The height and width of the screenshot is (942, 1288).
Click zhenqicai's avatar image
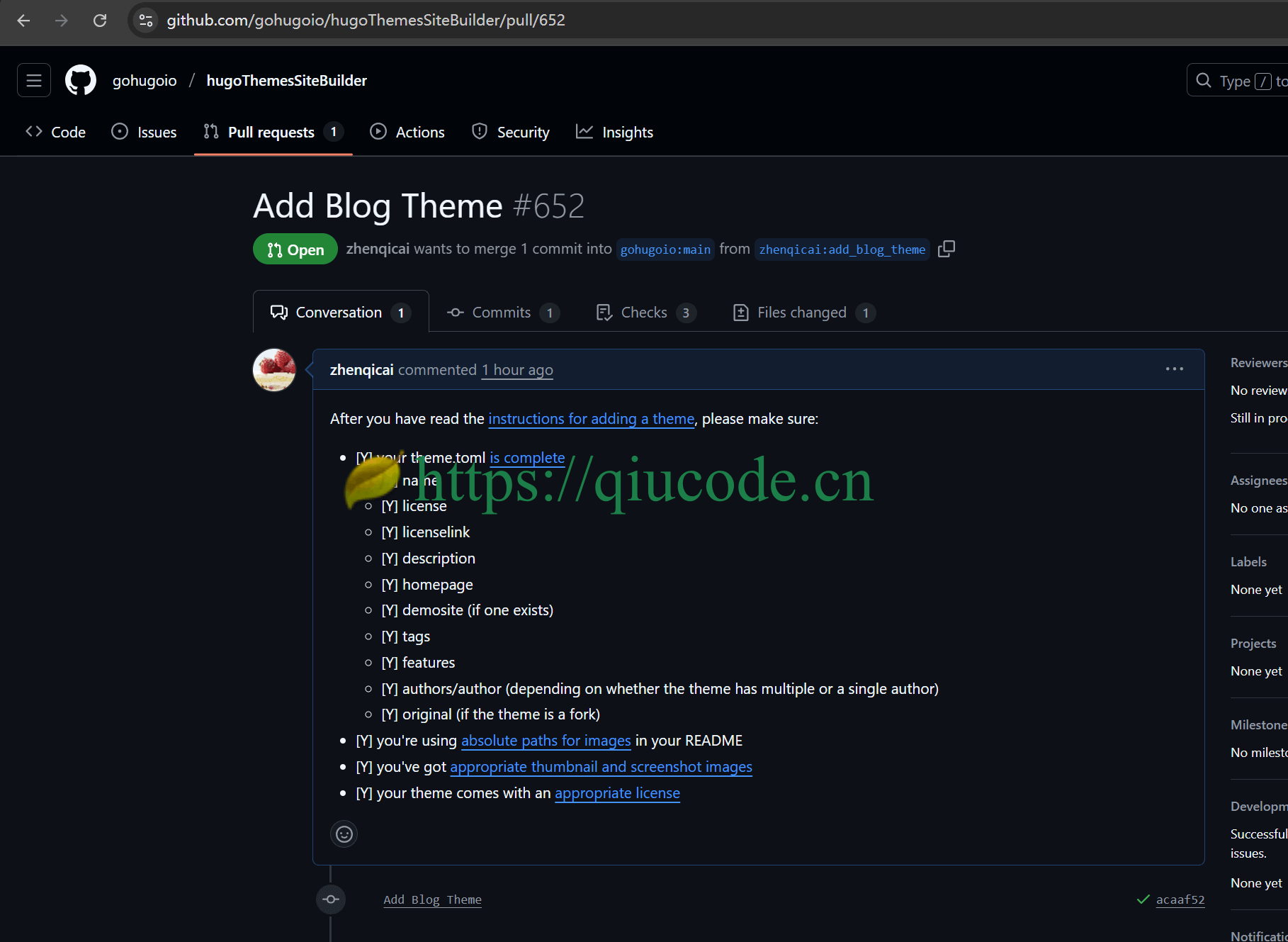(274, 370)
